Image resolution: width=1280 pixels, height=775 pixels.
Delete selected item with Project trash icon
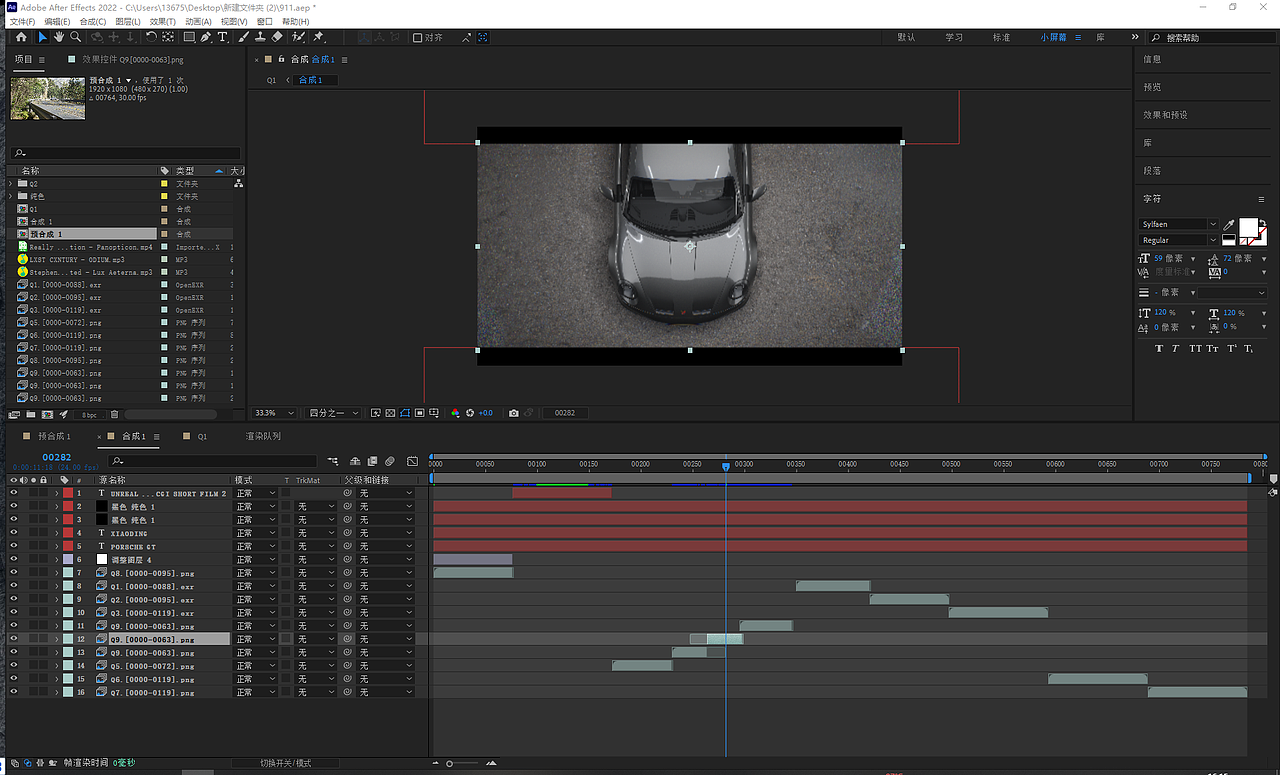(114, 414)
